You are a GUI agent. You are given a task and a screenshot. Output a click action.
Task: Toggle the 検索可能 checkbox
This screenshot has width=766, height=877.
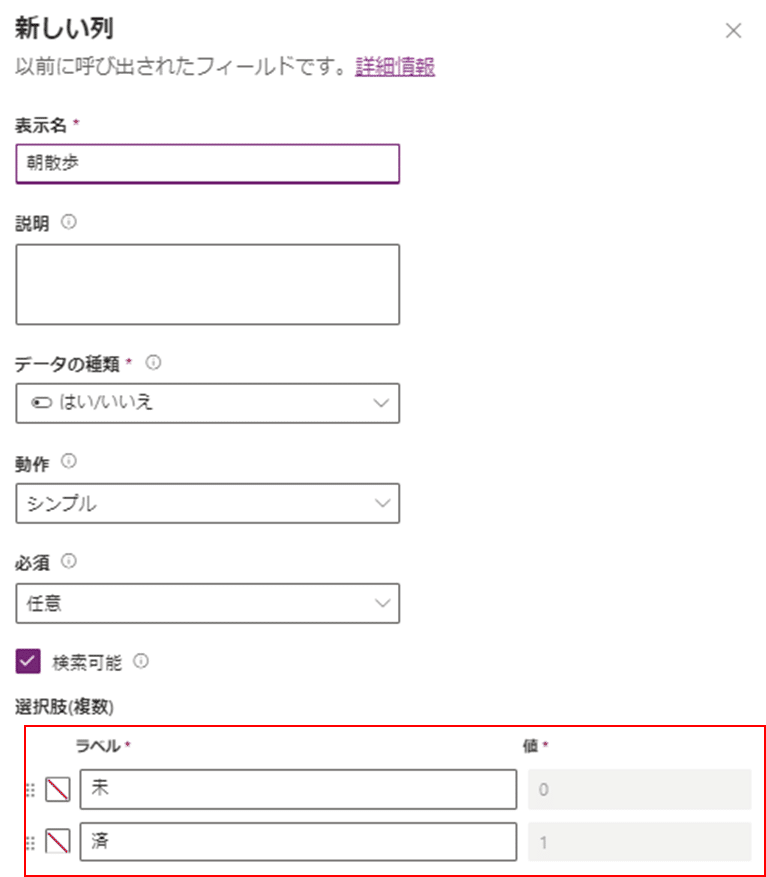click(28, 661)
